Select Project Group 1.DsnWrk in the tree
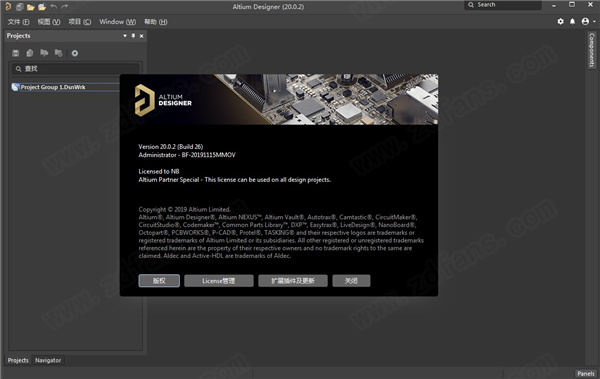The height and width of the screenshot is (379, 600). tap(53, 87)
